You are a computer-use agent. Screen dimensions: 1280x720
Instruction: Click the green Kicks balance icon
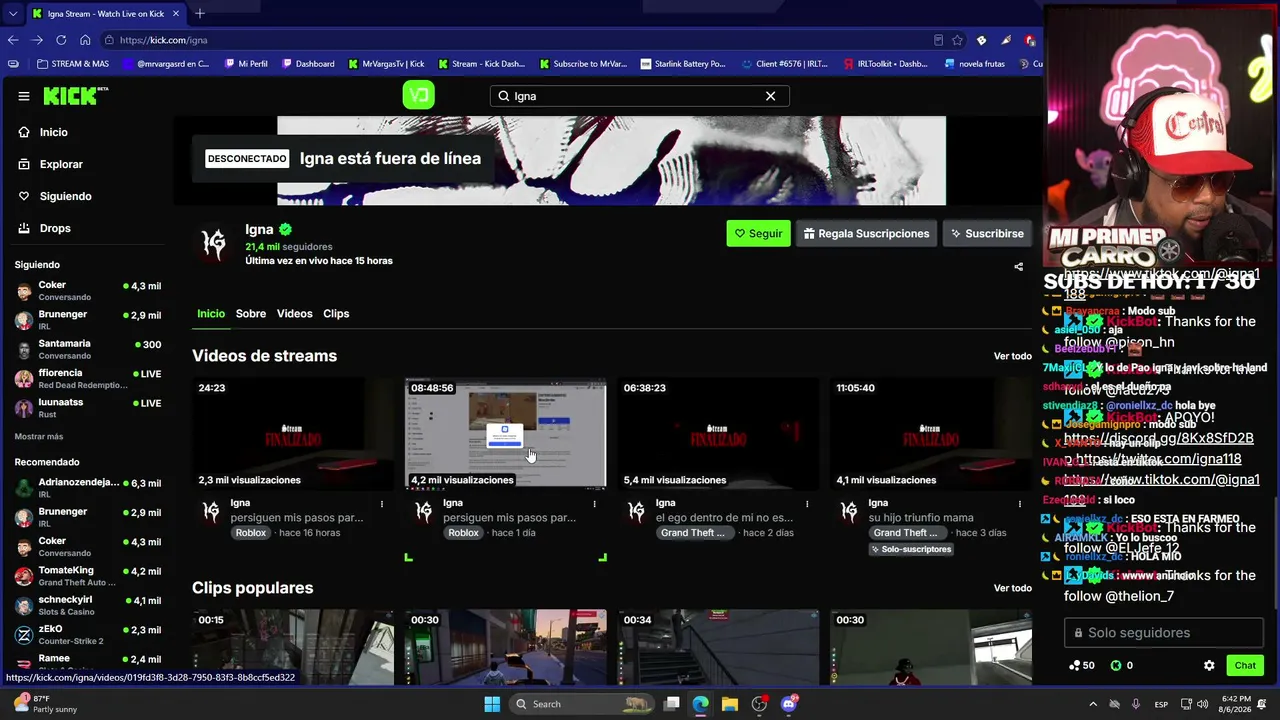click(1117, 665)
